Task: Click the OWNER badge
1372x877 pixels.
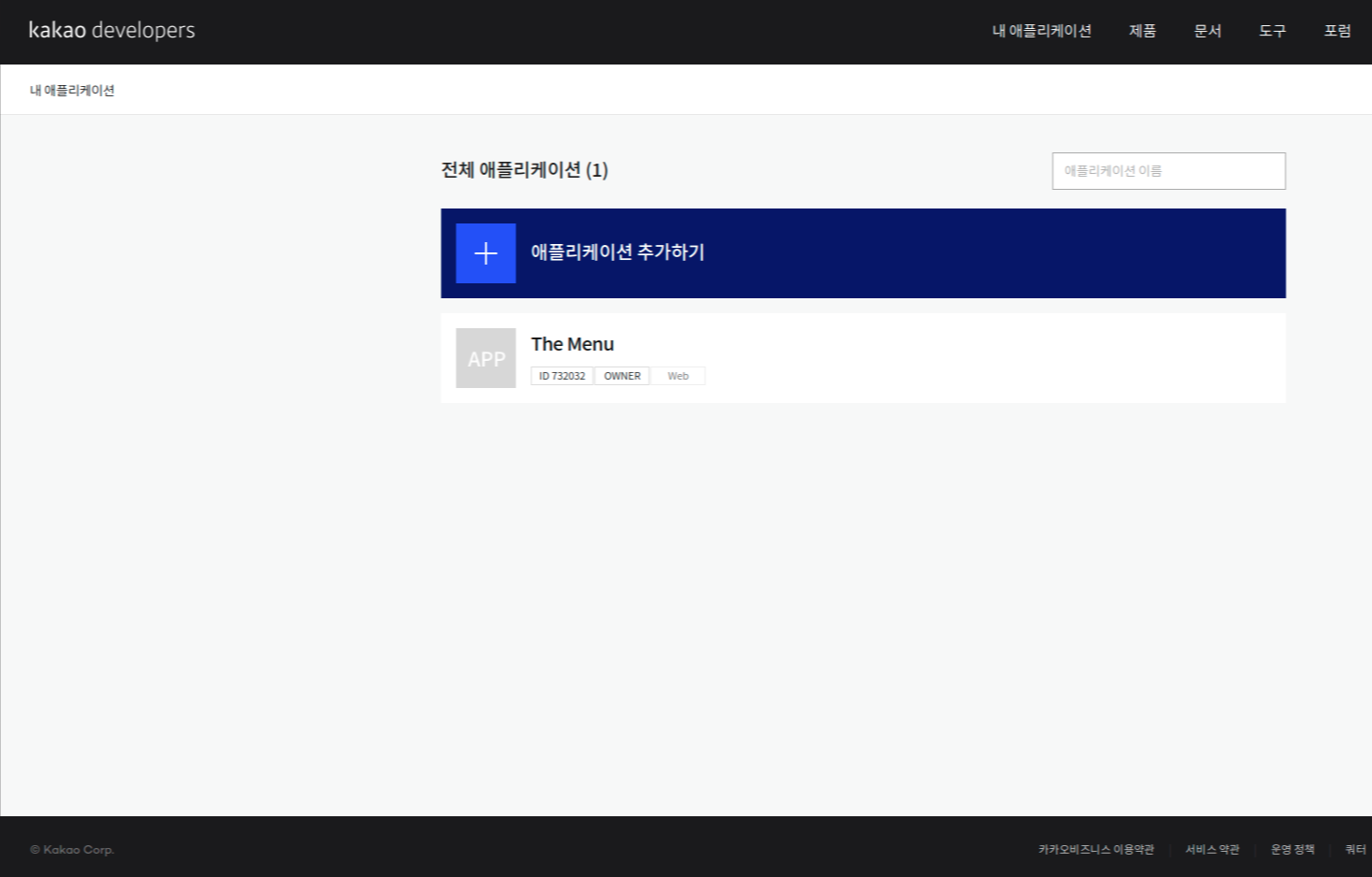Action: [622, 376]
